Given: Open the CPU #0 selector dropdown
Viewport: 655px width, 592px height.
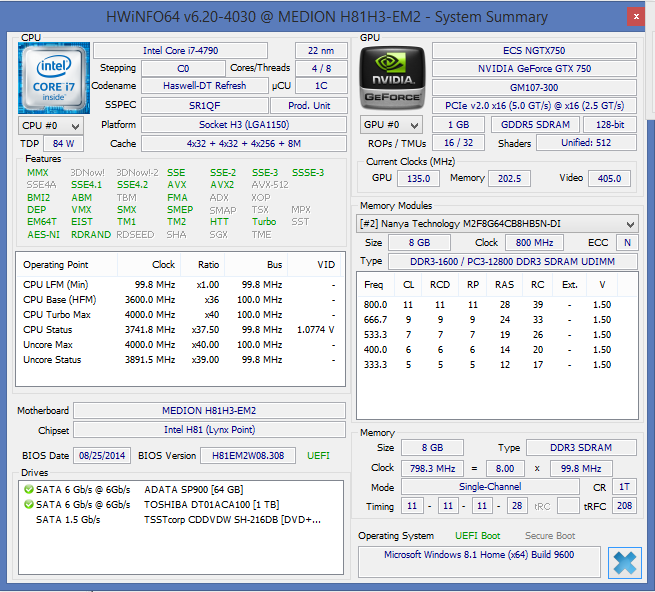Looking at the screenshot, I should (x=51, y=126).
